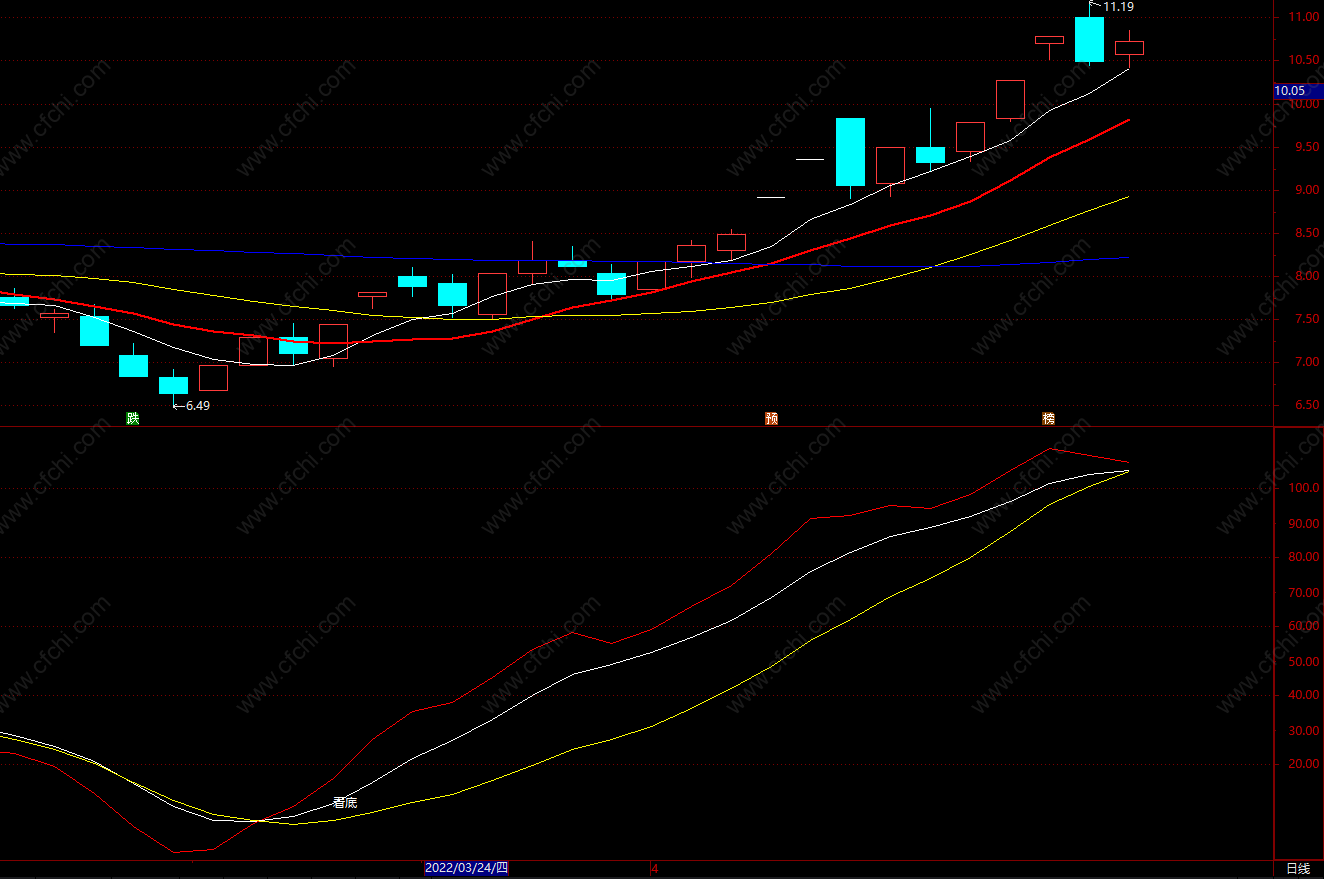Image resolution: width=1324 pixels, height=879 pixels.
Task: Click the green 跌 event marker
Action: point(133,418)
